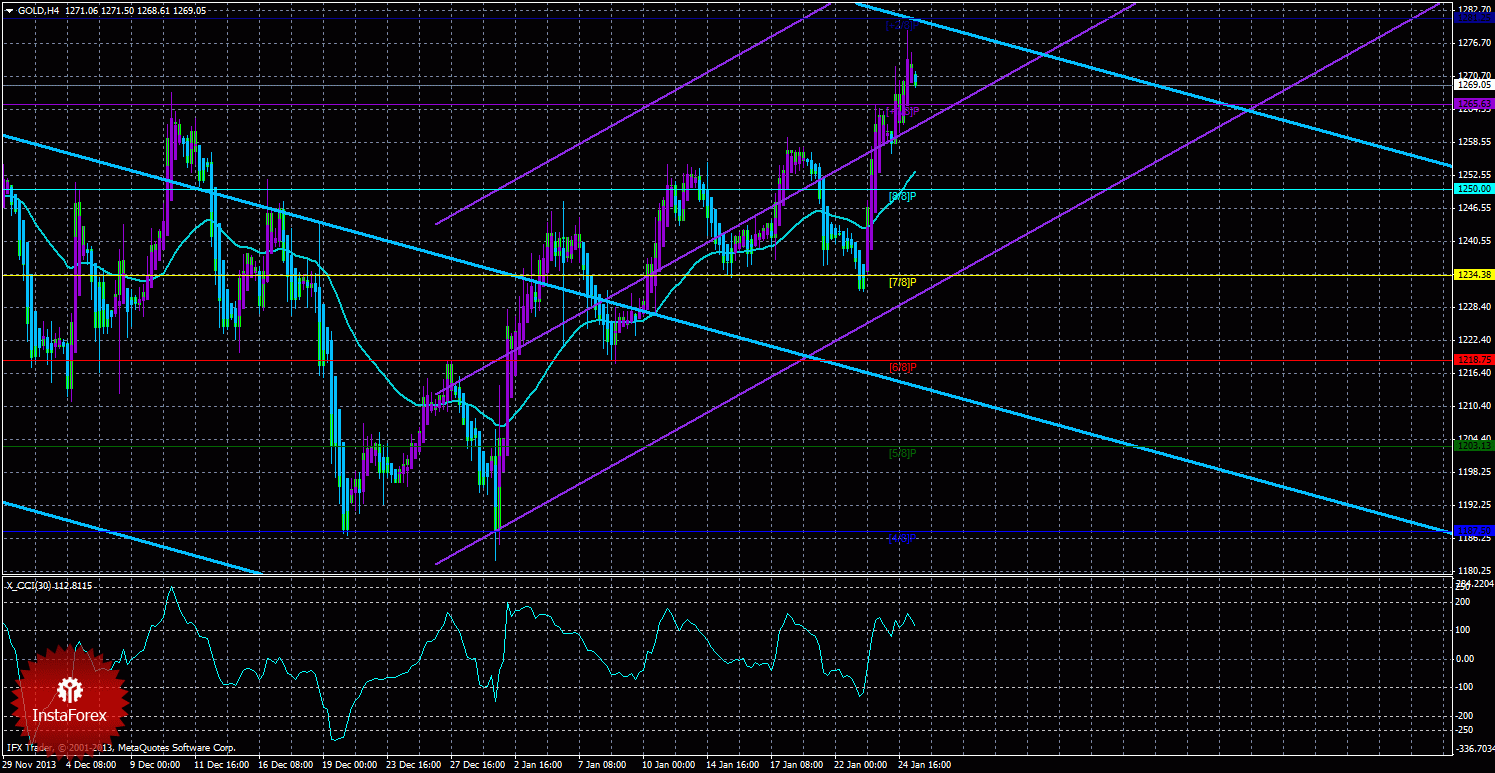The image size is (1495, 773).
Task: Select the cyan 1250.00 price tag
Action: coord(1474,188)
